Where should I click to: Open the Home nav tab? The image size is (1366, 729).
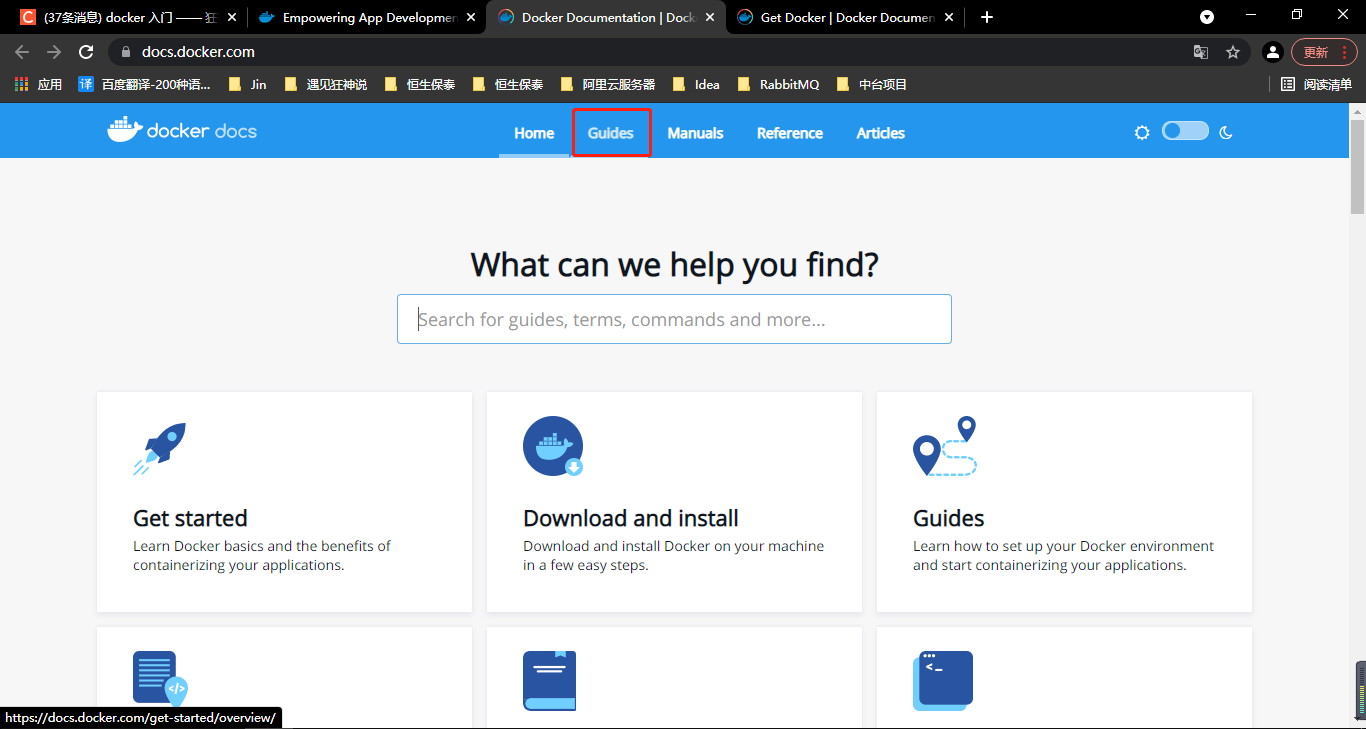tap(534, 133)
